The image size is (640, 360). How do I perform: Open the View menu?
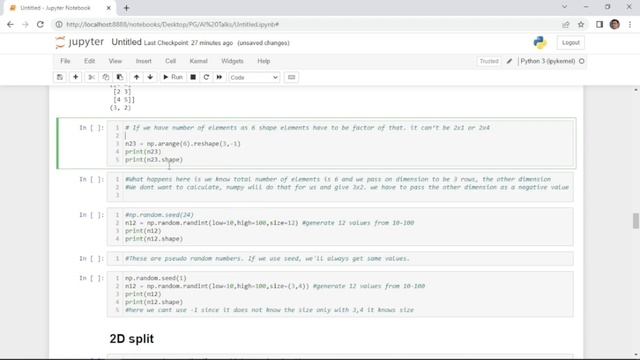pyautogui.click(x=115, y=61)
